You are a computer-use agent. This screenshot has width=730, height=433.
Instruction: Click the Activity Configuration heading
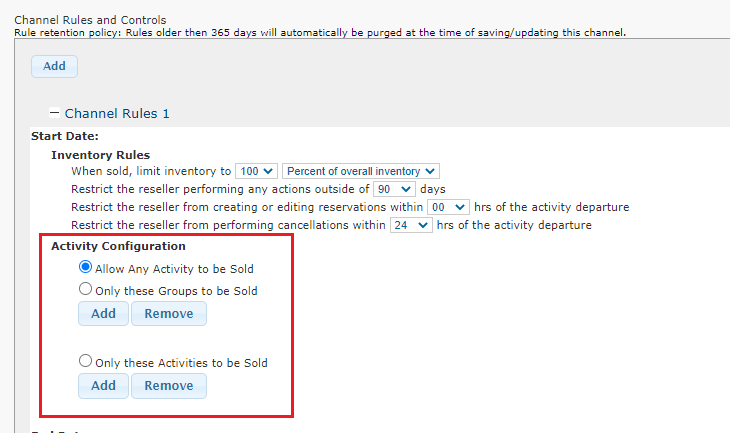118,246
